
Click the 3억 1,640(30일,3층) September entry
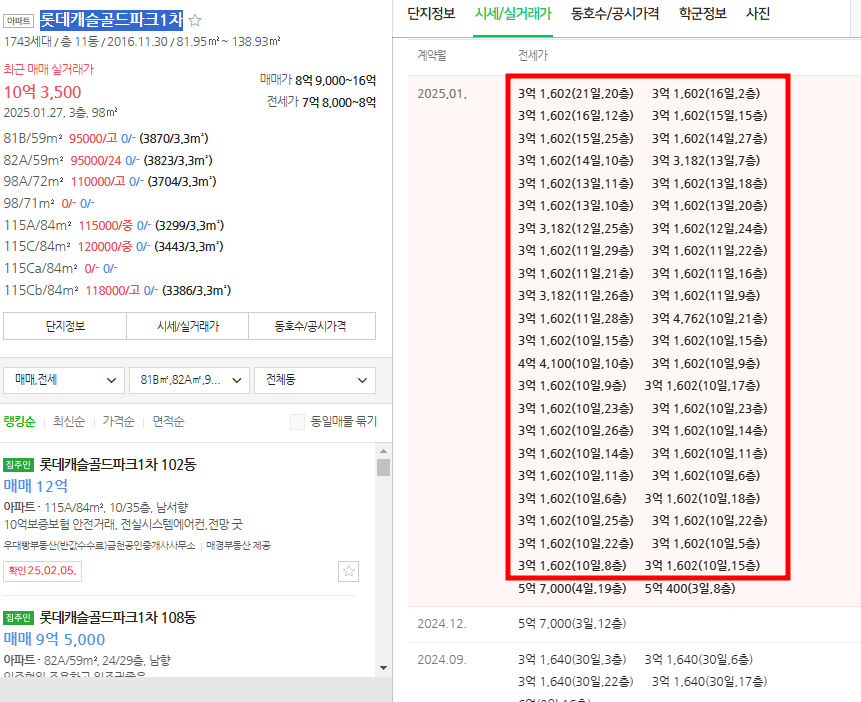point(572,660)
